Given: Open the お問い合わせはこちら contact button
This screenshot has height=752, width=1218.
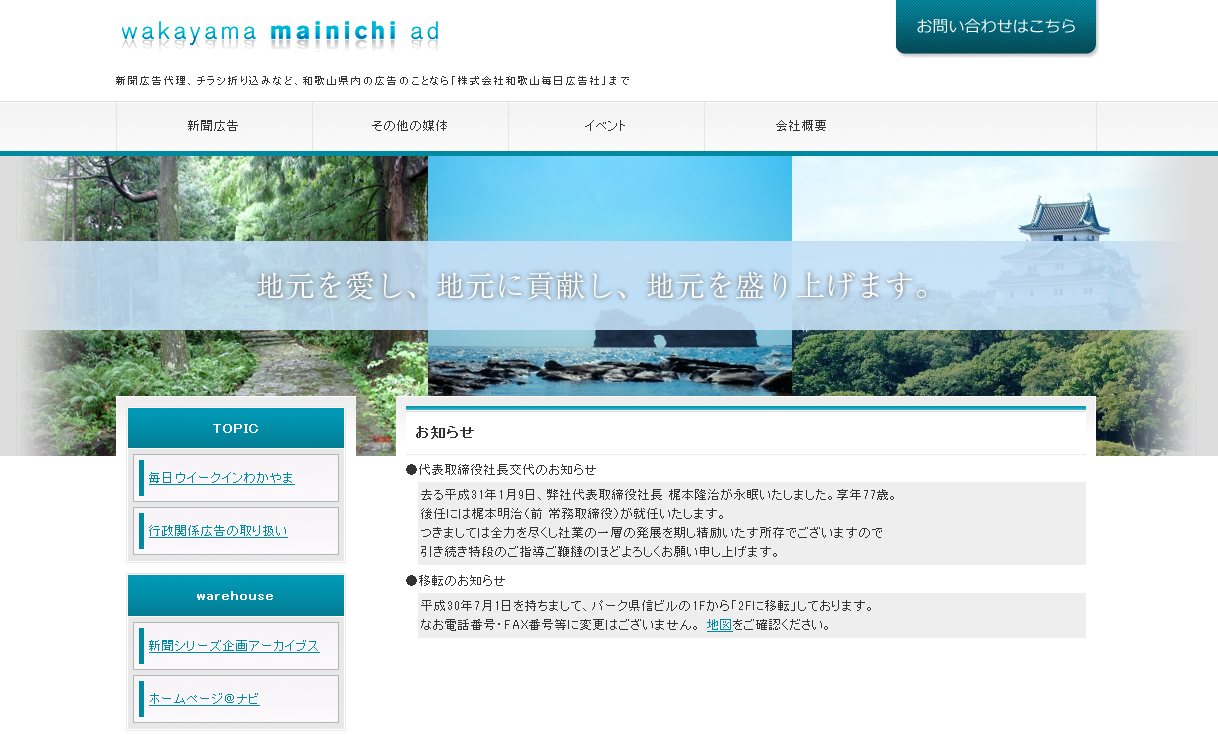Looking at the screenshot, I should (995, 29).
